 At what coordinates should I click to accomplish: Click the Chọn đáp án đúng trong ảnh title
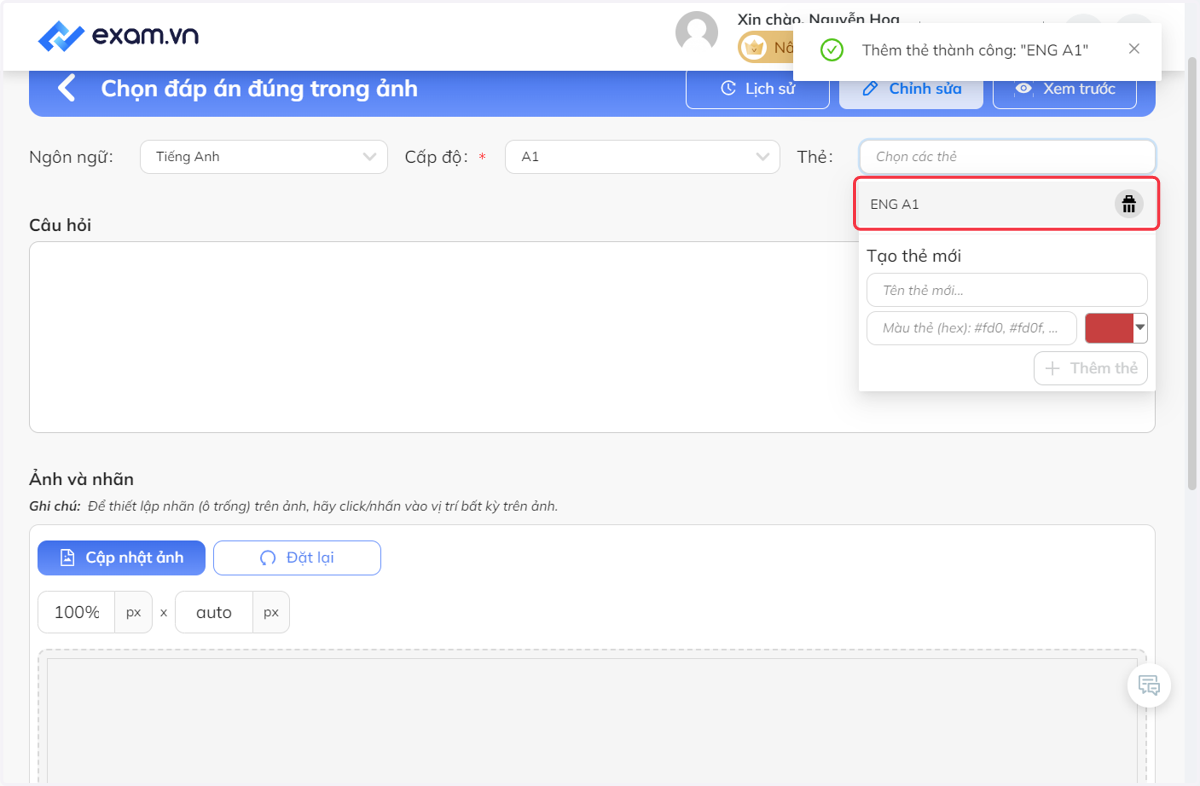[259, 88]
